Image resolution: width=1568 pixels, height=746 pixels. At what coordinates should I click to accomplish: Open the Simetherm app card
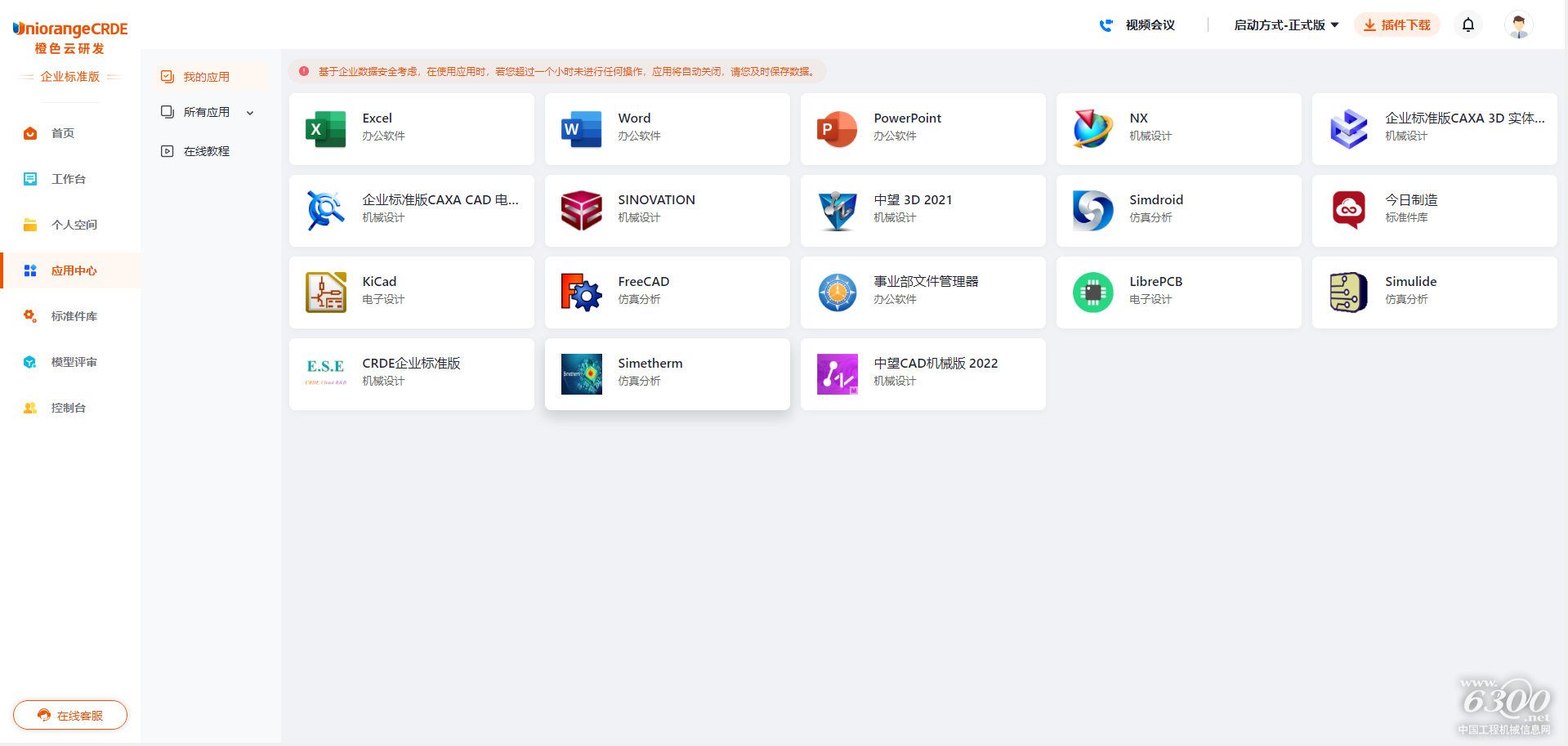tap(667, 374)
